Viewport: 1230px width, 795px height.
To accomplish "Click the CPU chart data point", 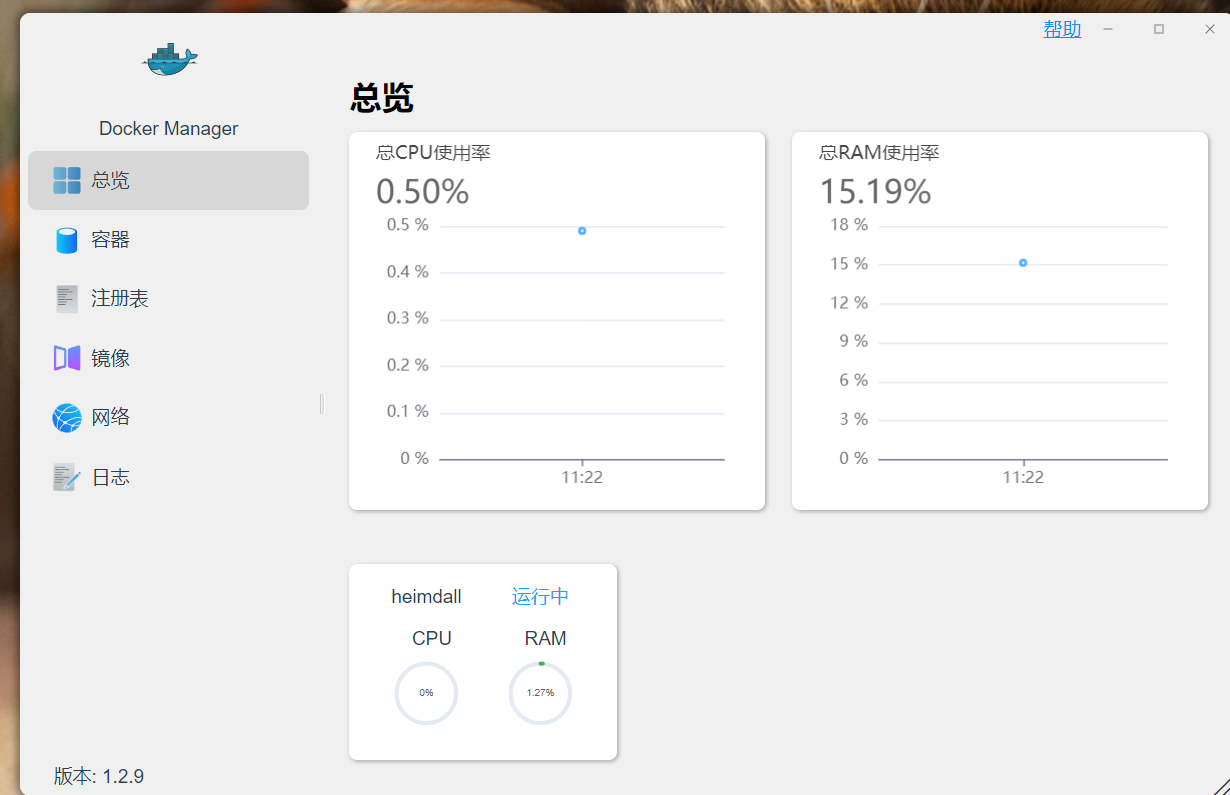I will click(x=582, y=231).
